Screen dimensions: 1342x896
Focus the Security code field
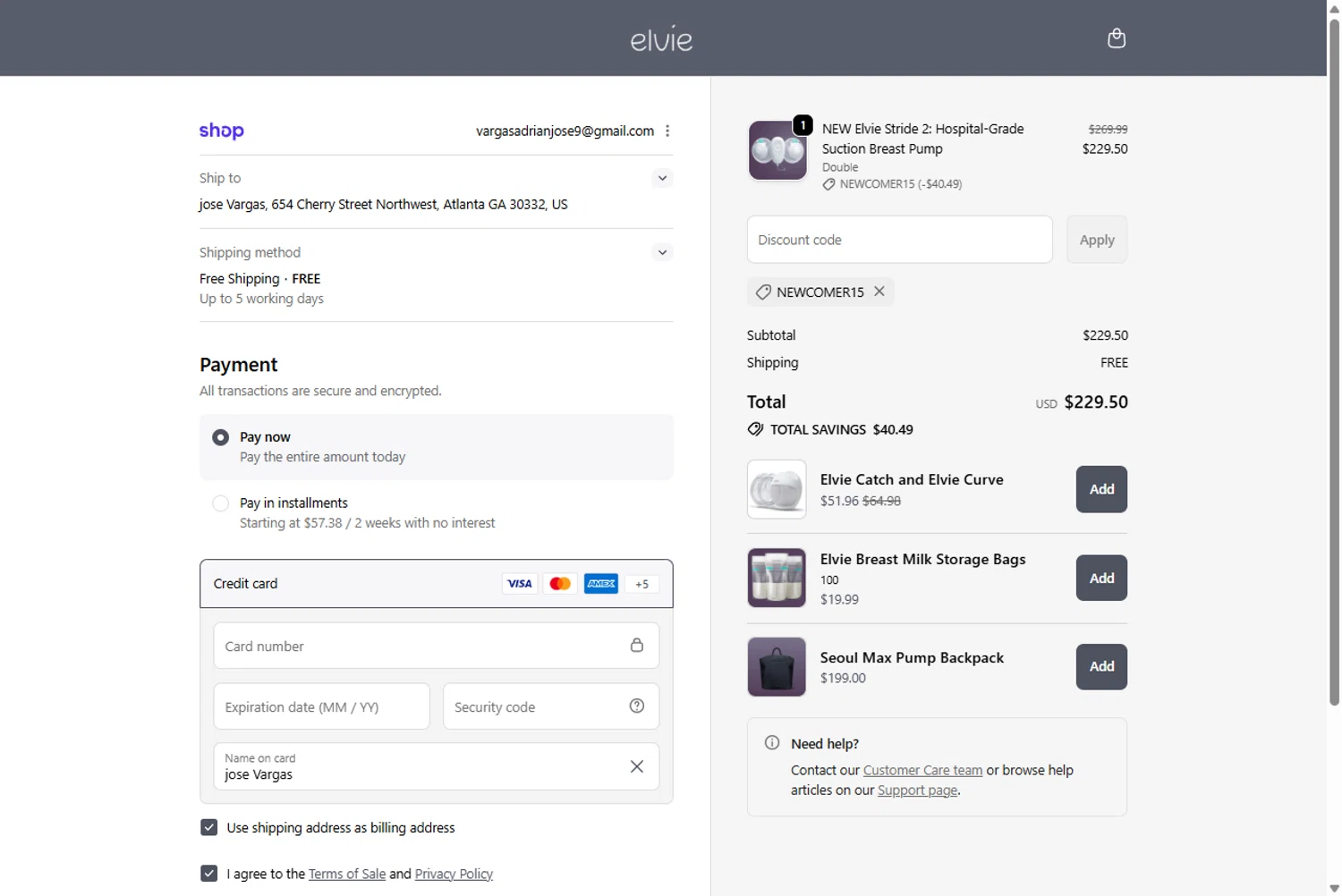pos(550,706)
